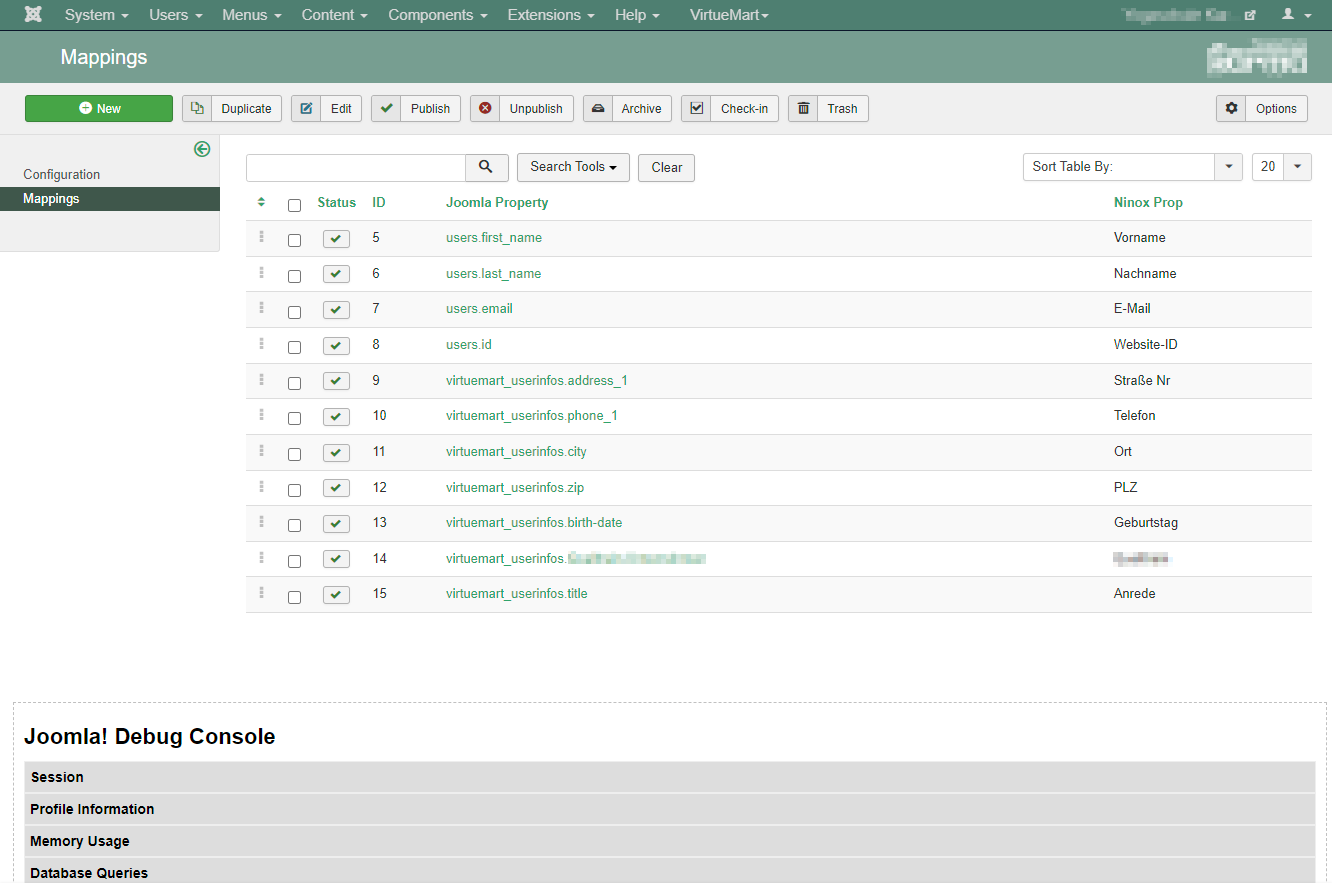This screenshot has height=883, width=1332.
Task: Open Sort Table By dropdown
Action: click(x=1132, y=167)
